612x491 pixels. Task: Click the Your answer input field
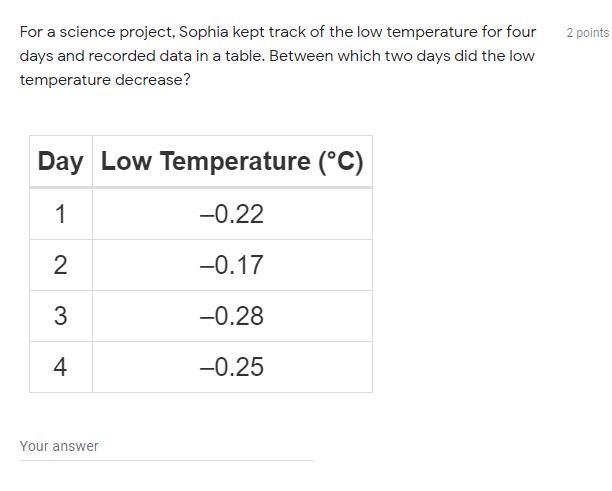[166, 446]
